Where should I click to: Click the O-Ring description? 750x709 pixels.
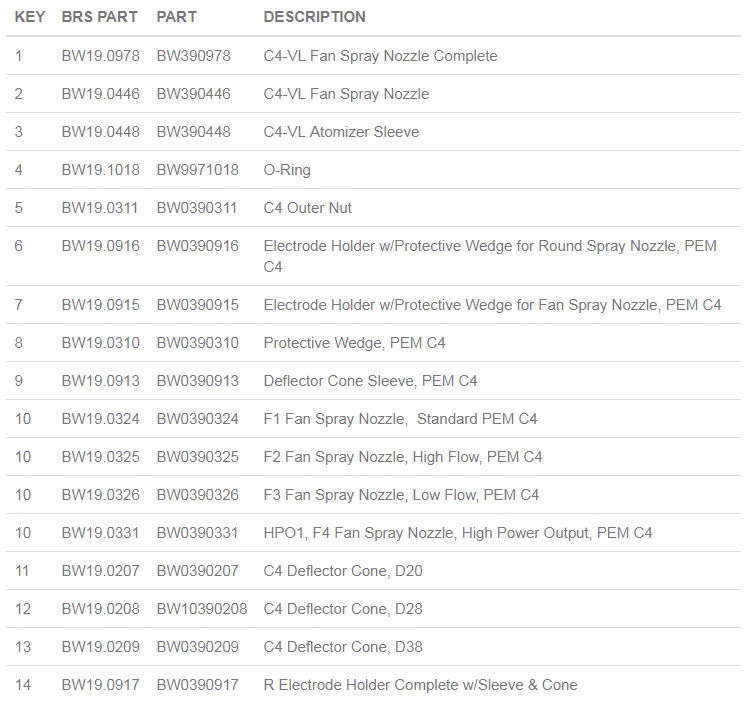point(287,170)
